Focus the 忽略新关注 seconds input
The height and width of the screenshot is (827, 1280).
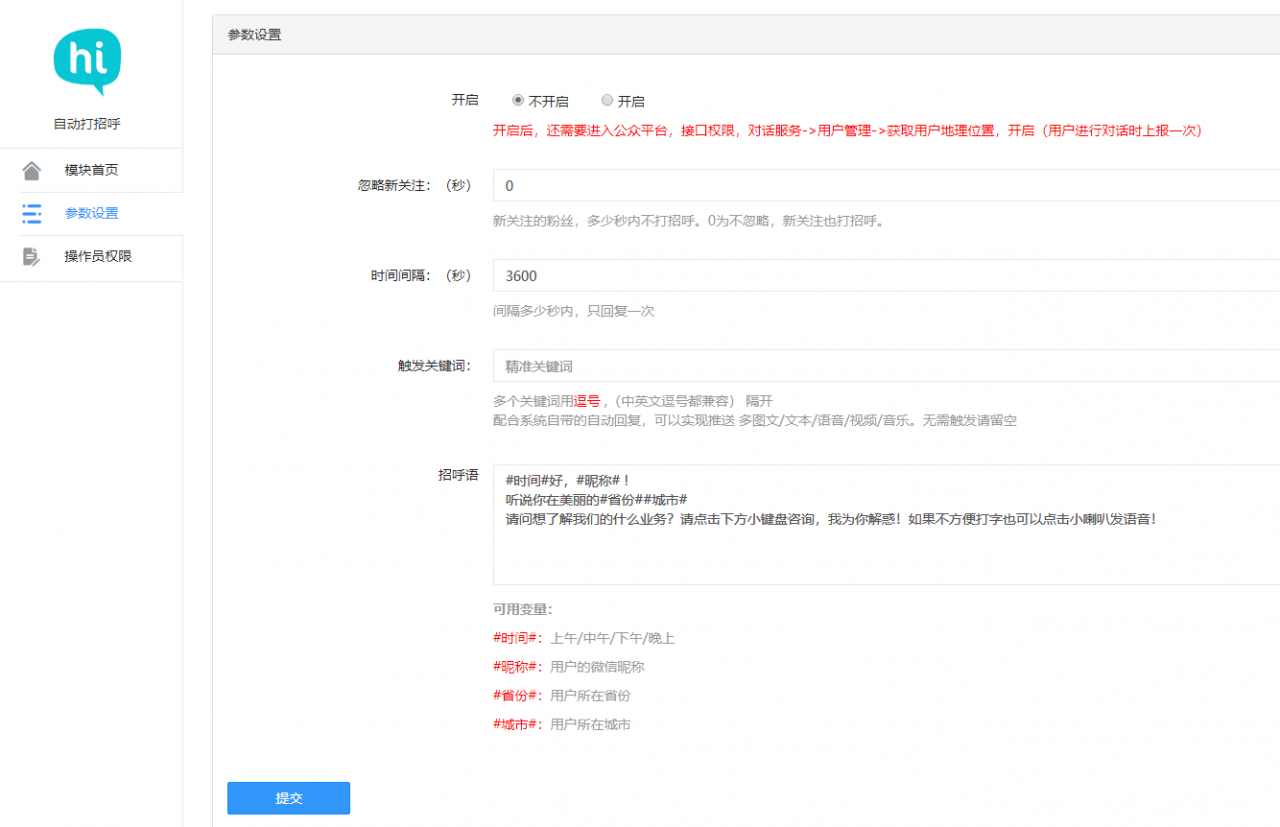coord(886,185)
